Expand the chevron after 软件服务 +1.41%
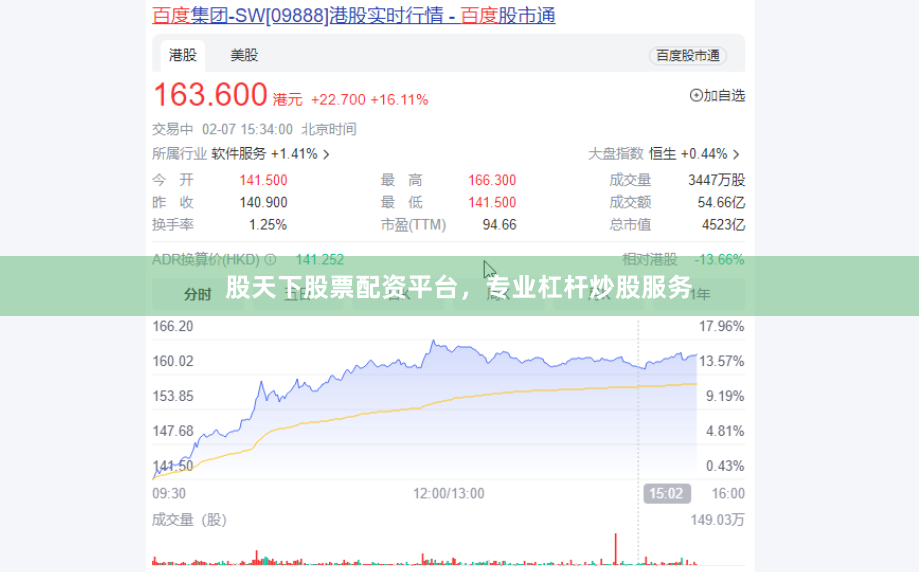Screen dimensions: 919x572 pyautogui.click(x=326, y=155)
